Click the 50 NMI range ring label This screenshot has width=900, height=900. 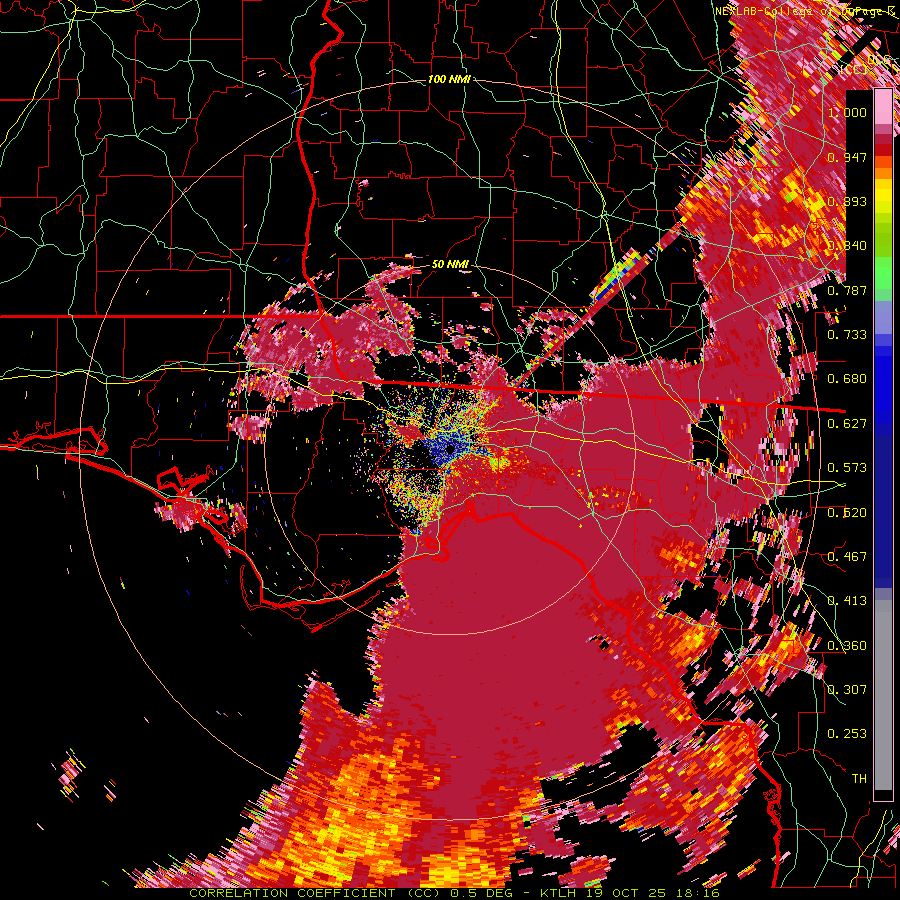pyautogui.click(x=450, y=265)
